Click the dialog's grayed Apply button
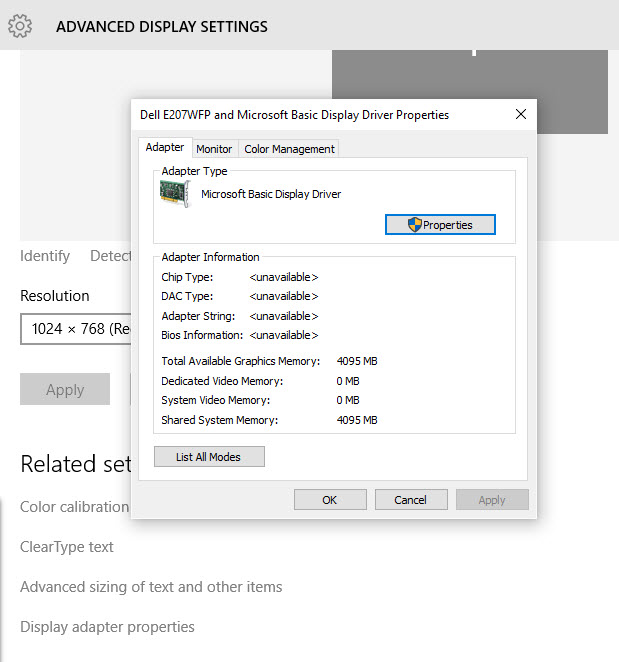Image resolution: width=619 pixels, height=662 pixels. click(492, 500)
